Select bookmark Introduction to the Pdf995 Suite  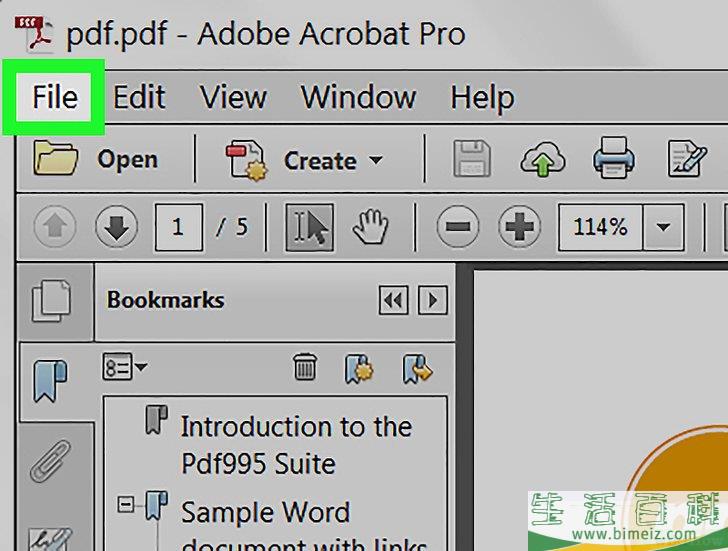296,445
